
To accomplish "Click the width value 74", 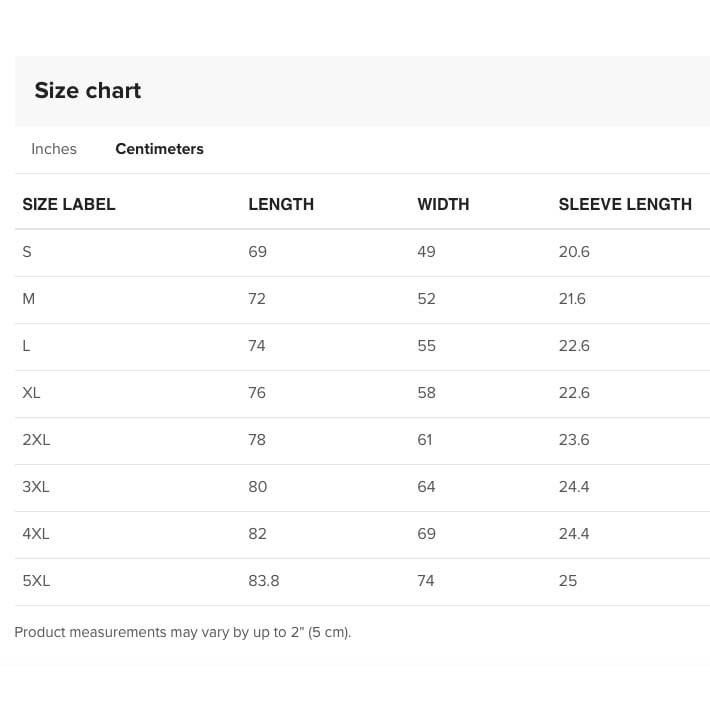I will [426, 581].
